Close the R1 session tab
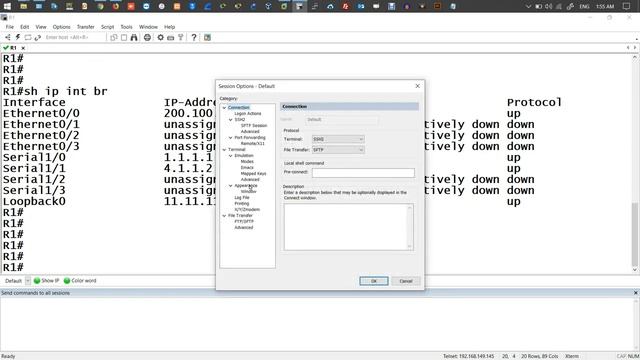Screen dimensions: 640x360 point(23,48)
